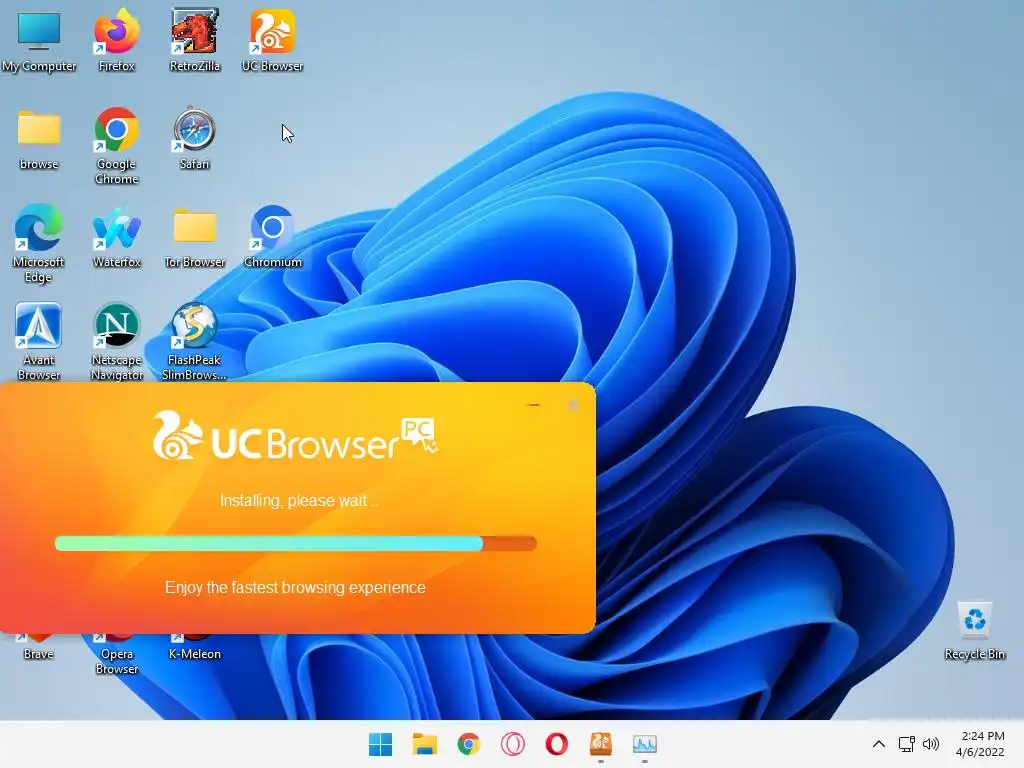Select the FlashPeak SlimBrowser desktop shortcut
Viewport: 1024px width, 768px height.
tap(194, 341)
